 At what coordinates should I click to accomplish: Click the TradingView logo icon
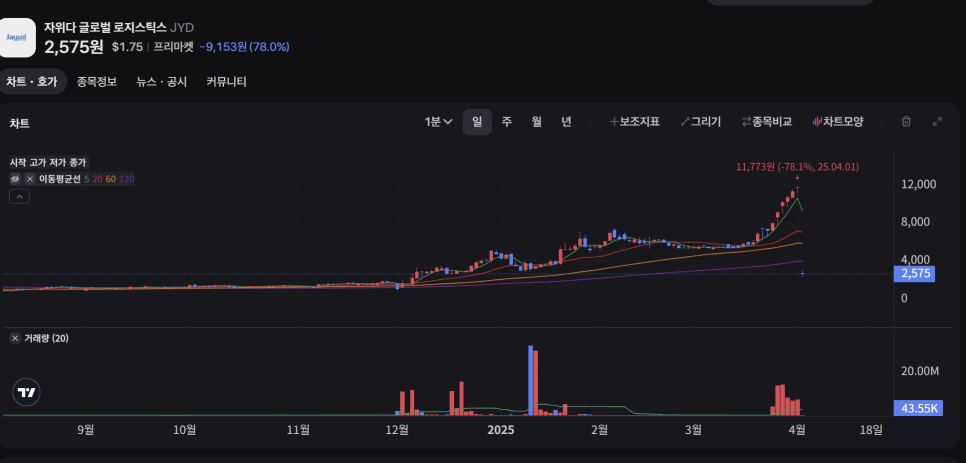coord(26,393)
